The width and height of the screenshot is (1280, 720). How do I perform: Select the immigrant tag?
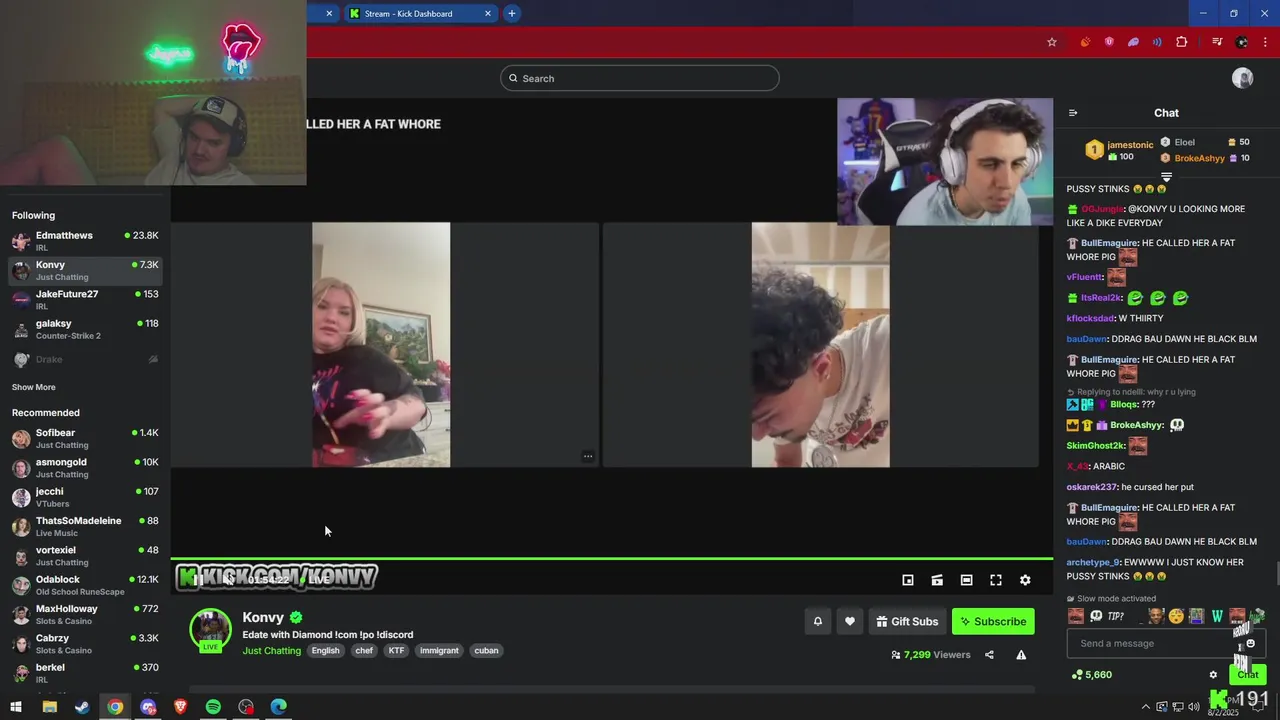(439, 650)
